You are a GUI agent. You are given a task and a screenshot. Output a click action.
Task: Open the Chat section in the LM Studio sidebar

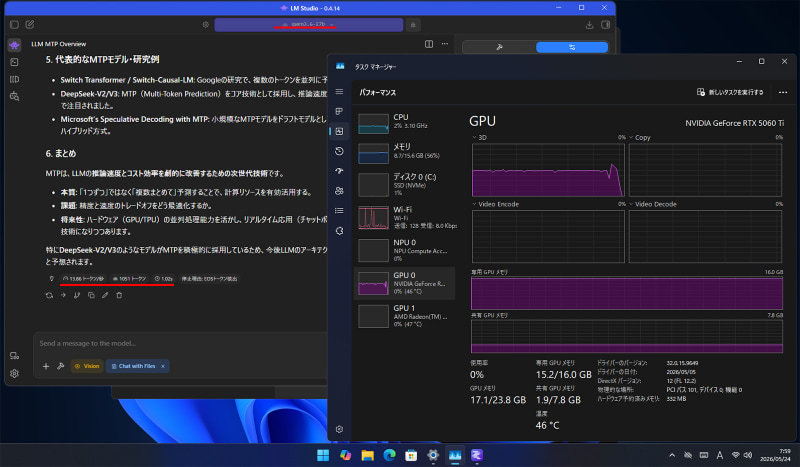14,45
